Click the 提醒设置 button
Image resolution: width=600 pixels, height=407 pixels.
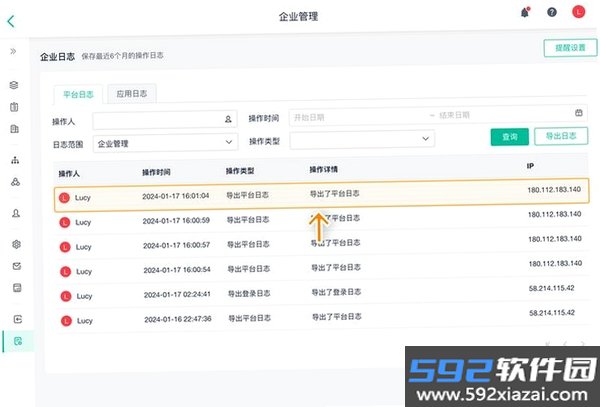570,48
